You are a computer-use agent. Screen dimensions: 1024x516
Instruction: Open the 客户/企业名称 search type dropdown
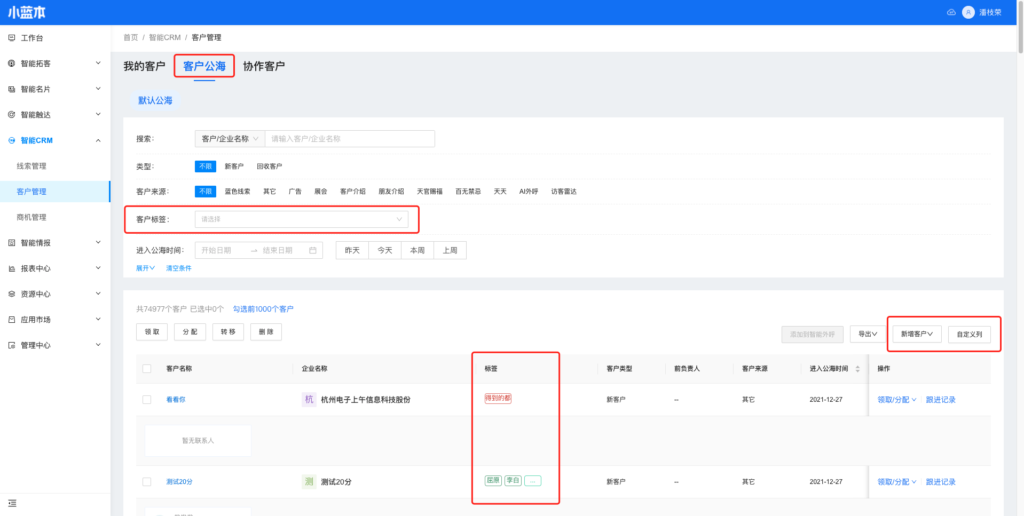[x=229, y=139]
